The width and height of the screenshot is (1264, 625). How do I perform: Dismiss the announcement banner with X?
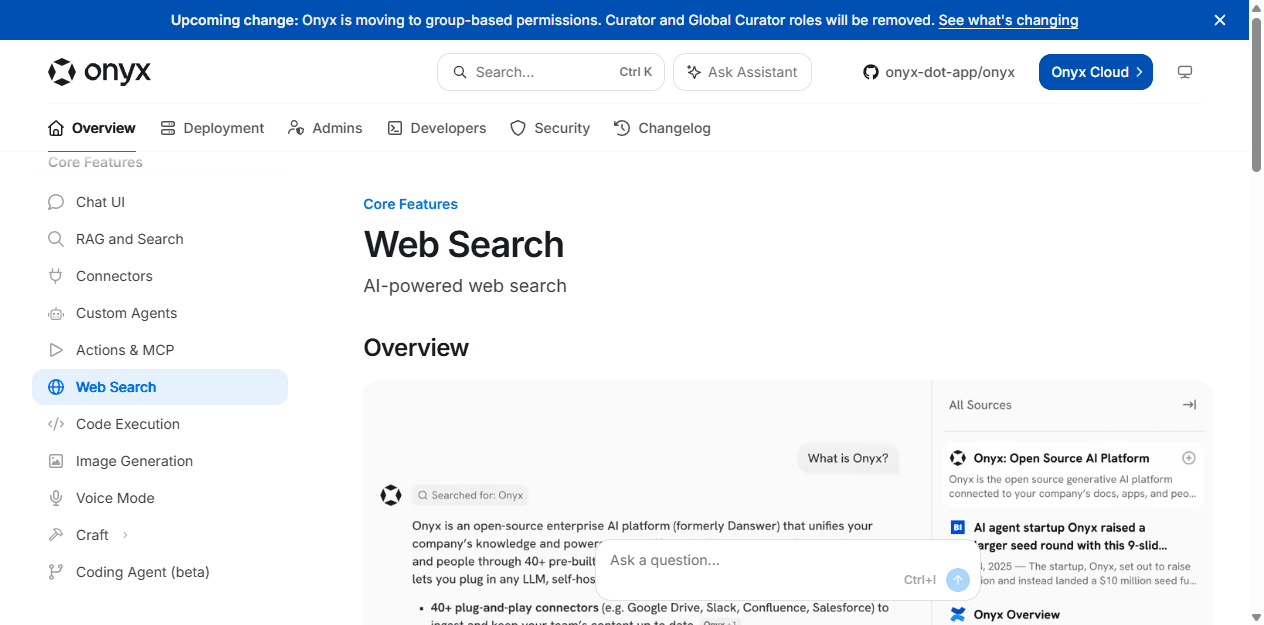1220,20
